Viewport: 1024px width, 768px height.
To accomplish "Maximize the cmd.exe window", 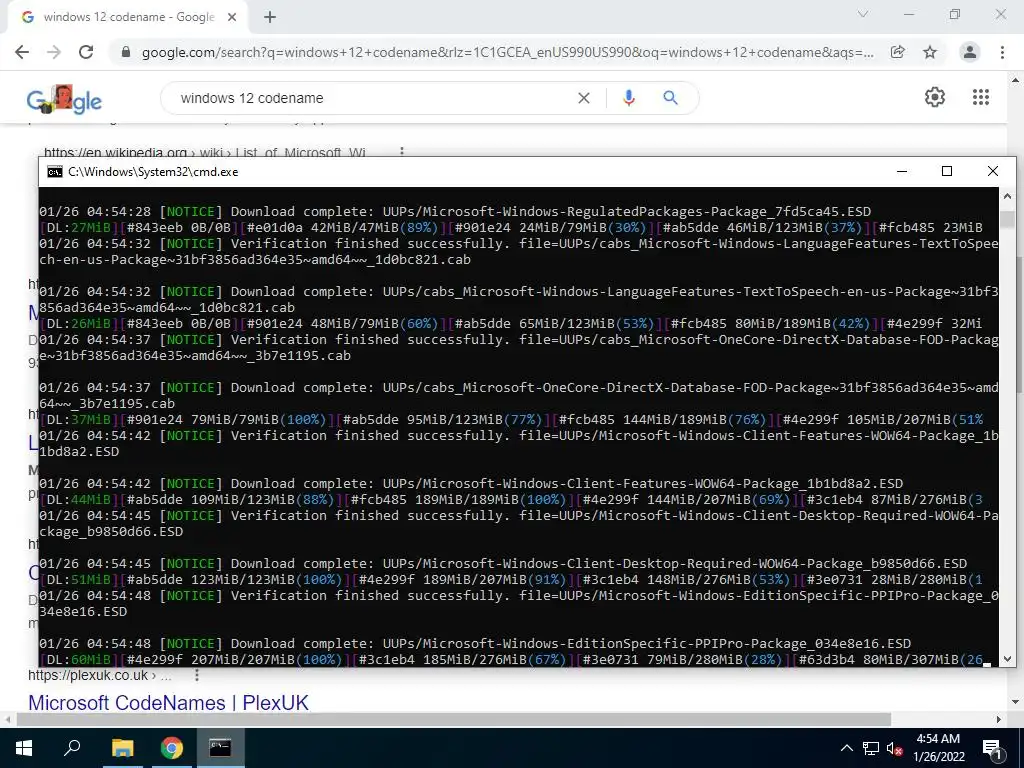I will [947, 171].
